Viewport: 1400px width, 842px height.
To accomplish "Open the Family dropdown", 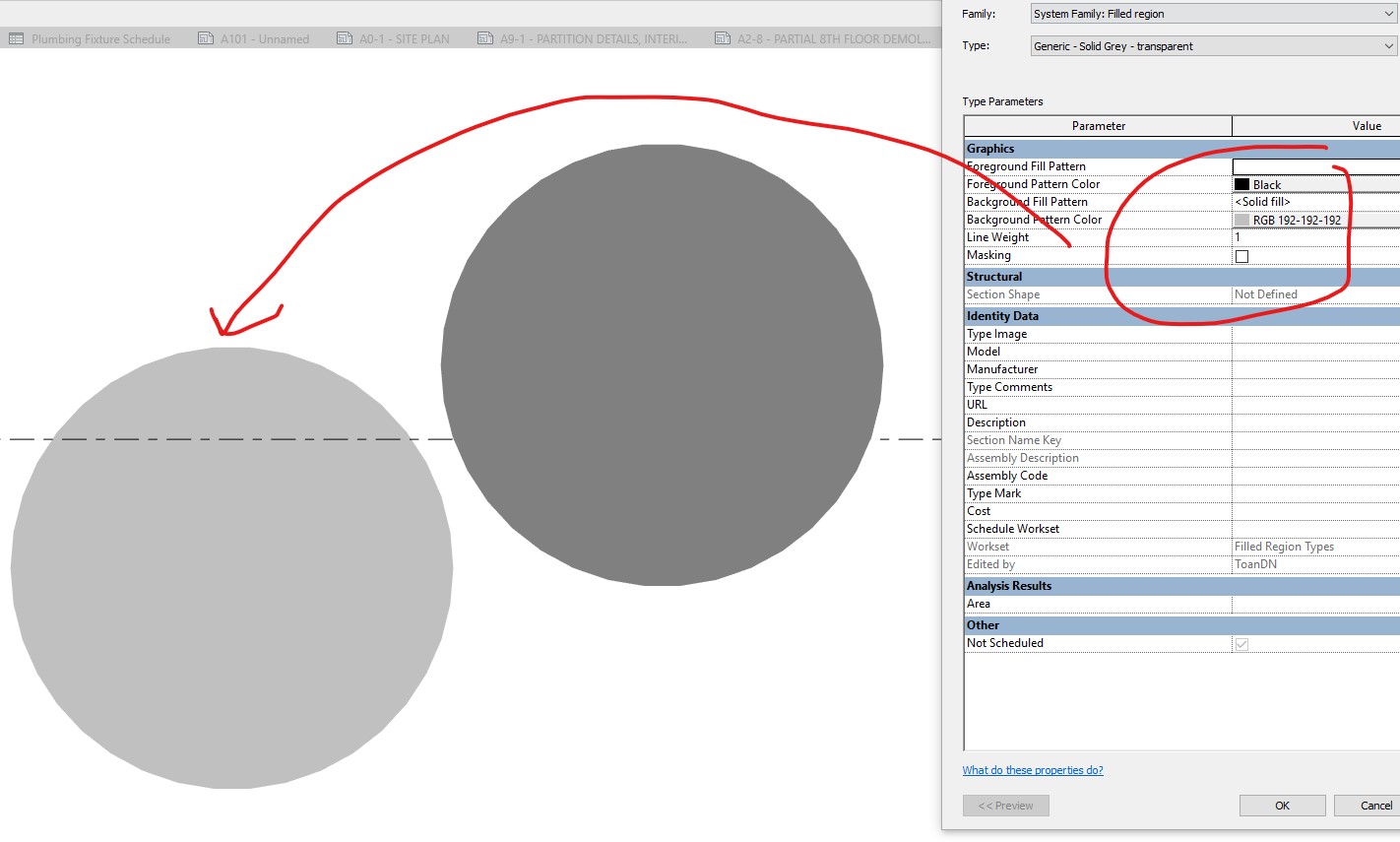I will tap(1386, 13).
